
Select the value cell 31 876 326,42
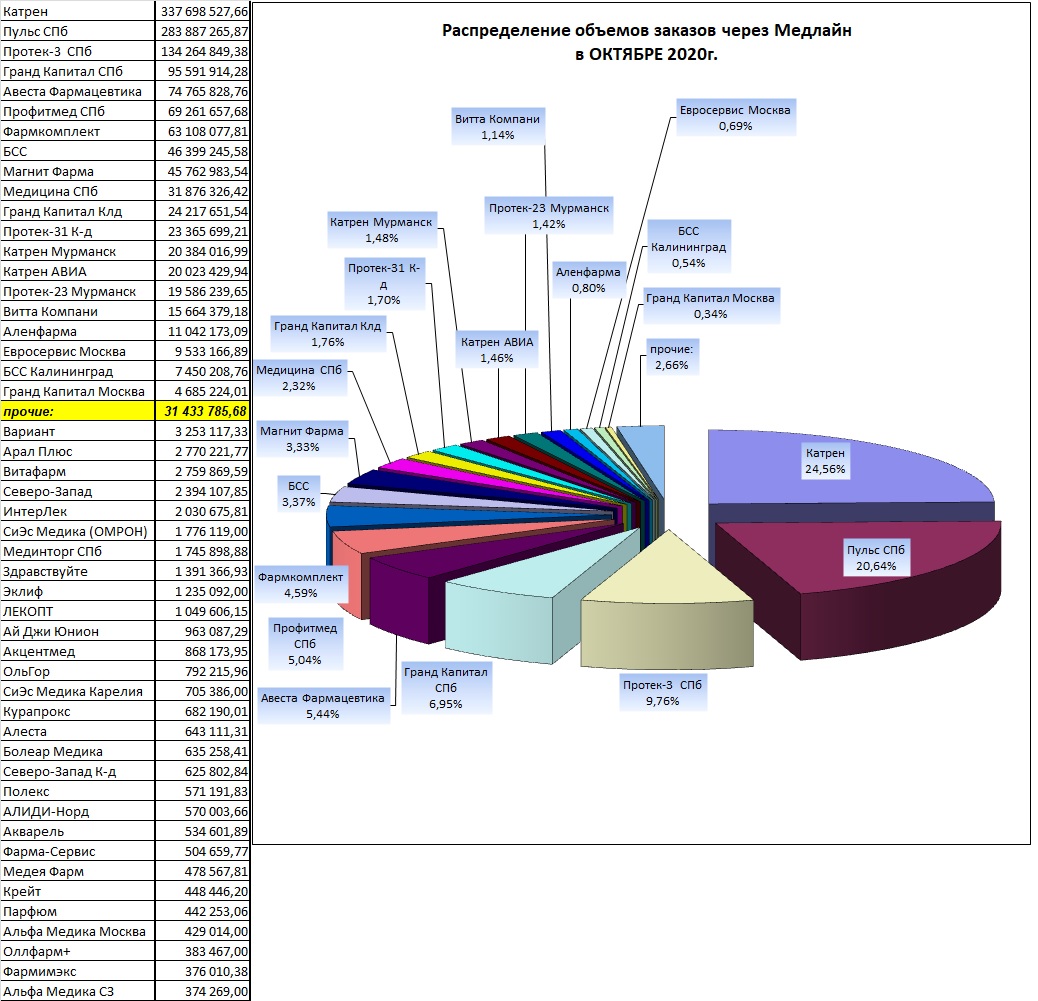(x=203, y=191)
